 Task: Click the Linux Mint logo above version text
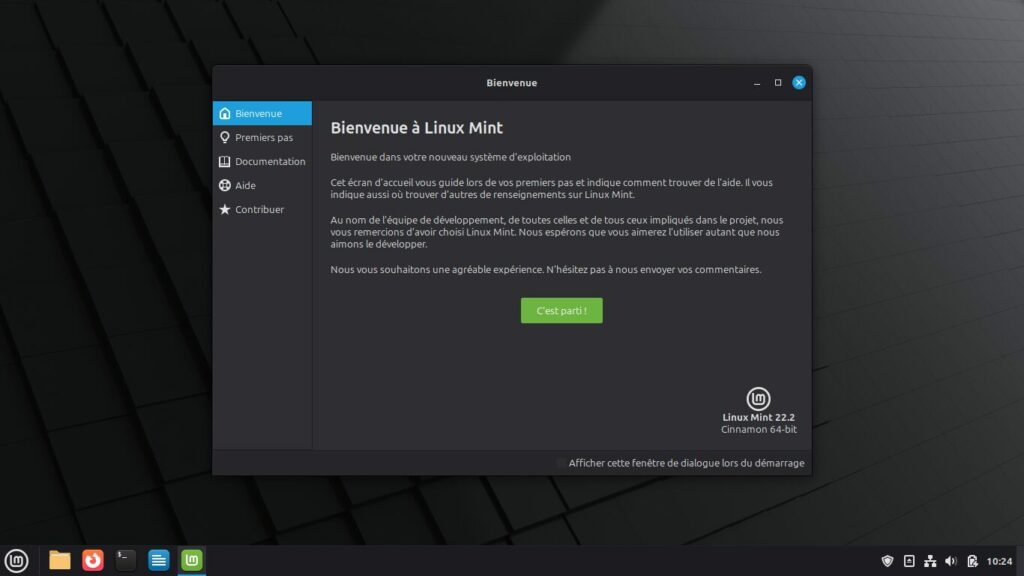click(758, 398)
